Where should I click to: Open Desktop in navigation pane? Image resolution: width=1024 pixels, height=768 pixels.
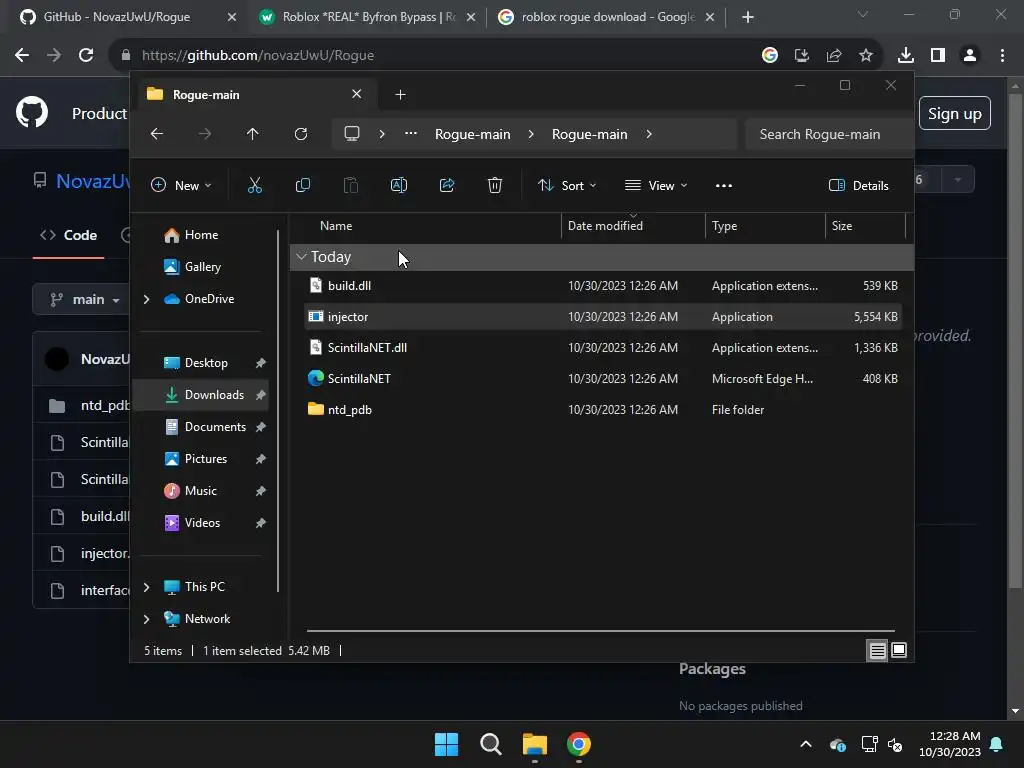pos(206,363)
